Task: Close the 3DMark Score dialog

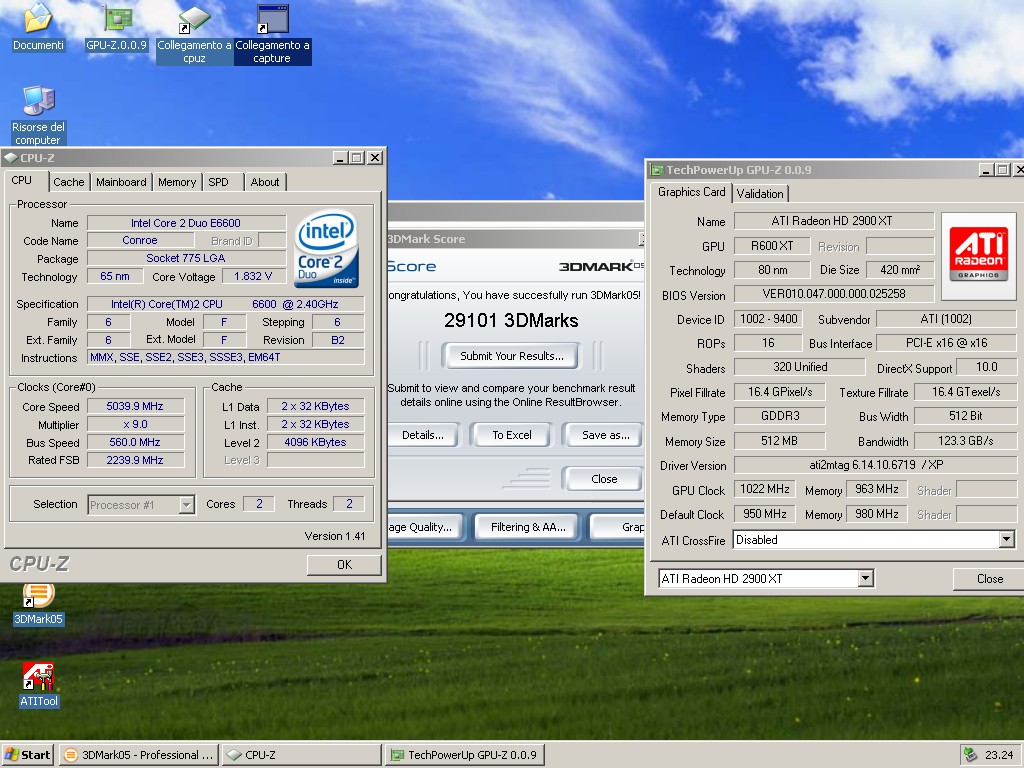Action: (604, 479)
